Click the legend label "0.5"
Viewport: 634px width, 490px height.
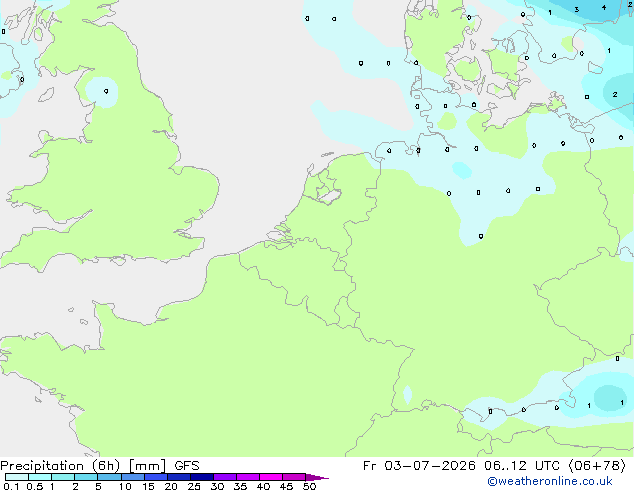(34, 486)
